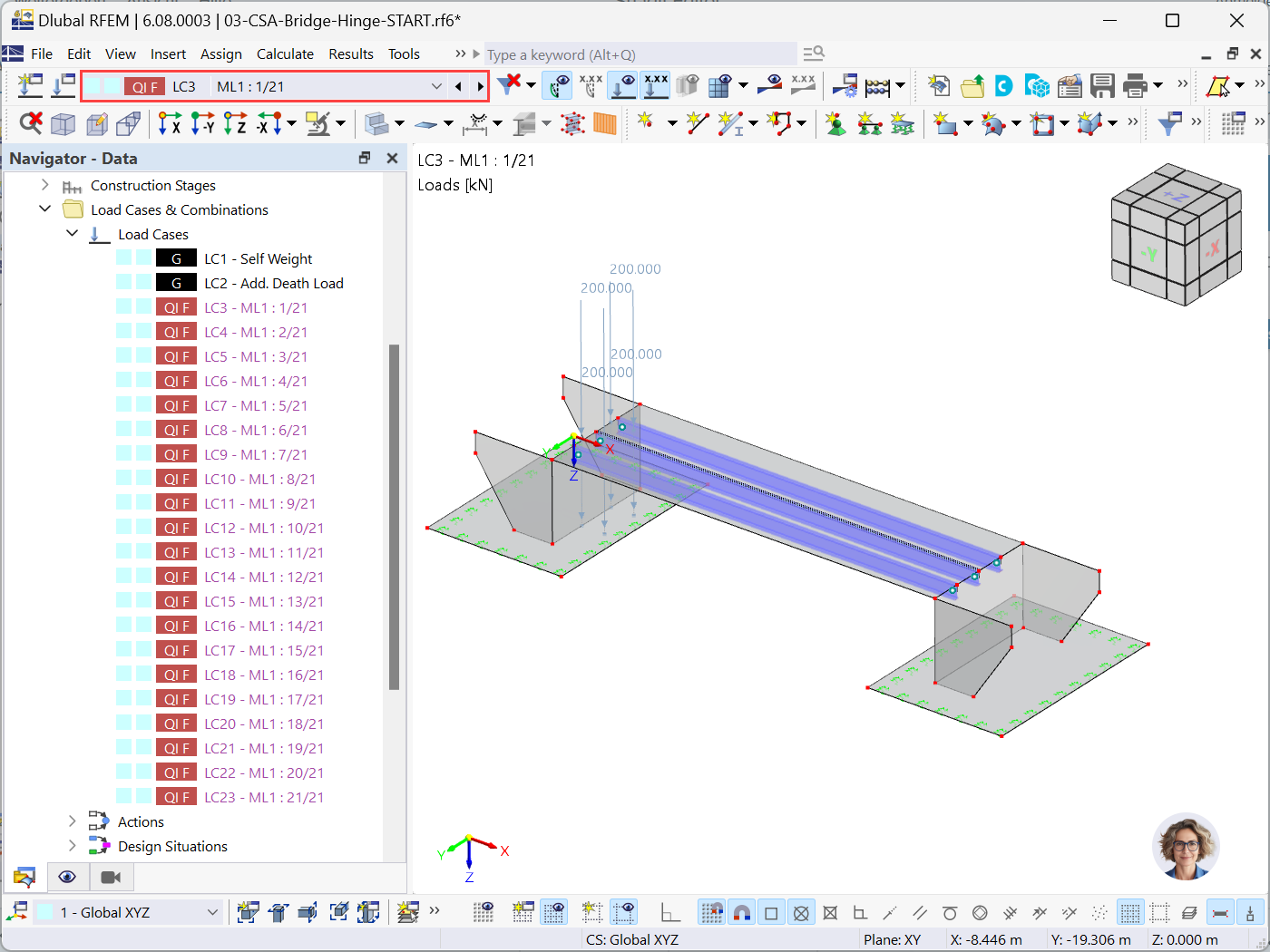Click the orange surface mesh icon
Screen dimensions: 1270x952
coord(605,123)
